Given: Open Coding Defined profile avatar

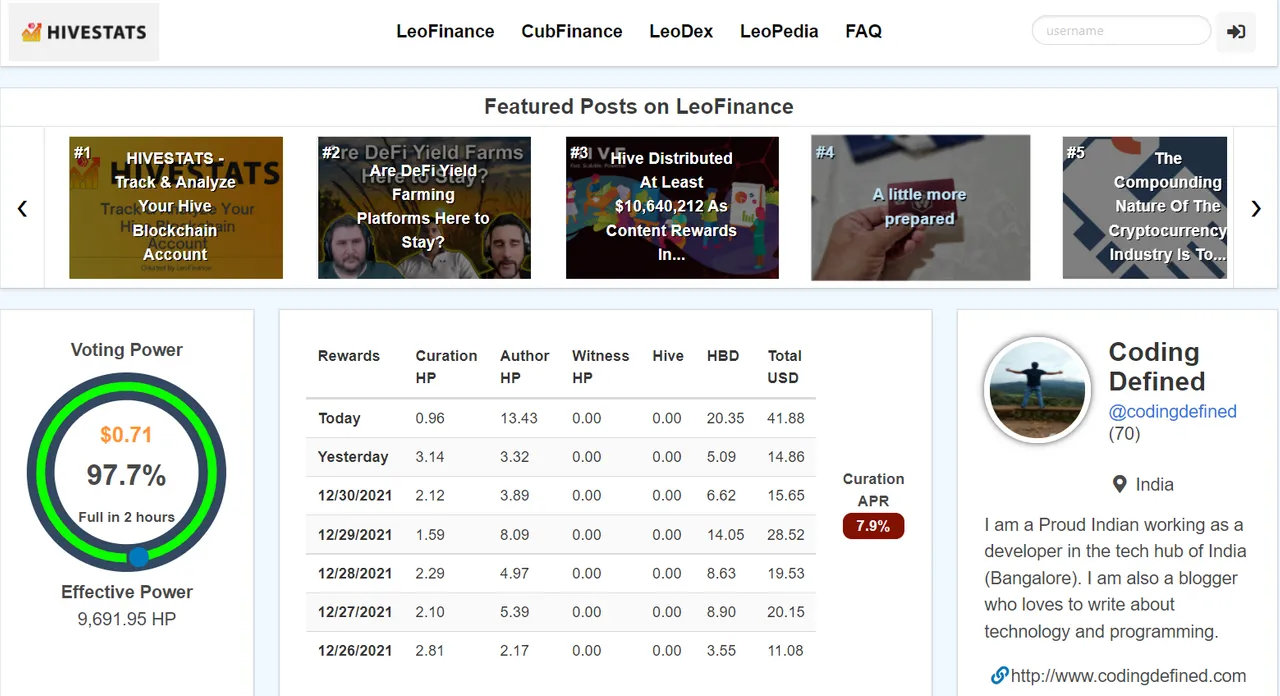Looking at the screenshot, I should point(1037,389).
